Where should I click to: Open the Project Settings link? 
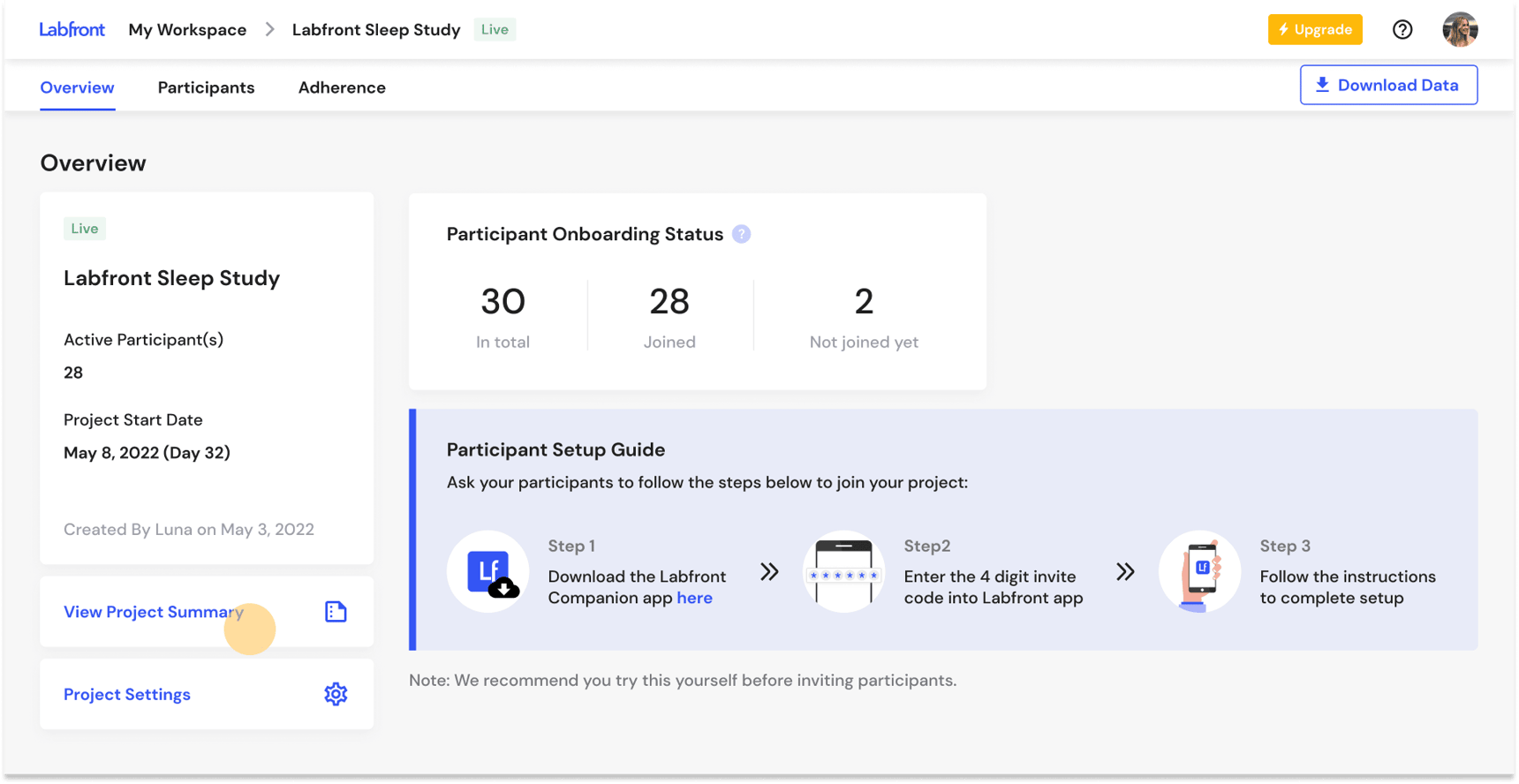tap(127, 695)
